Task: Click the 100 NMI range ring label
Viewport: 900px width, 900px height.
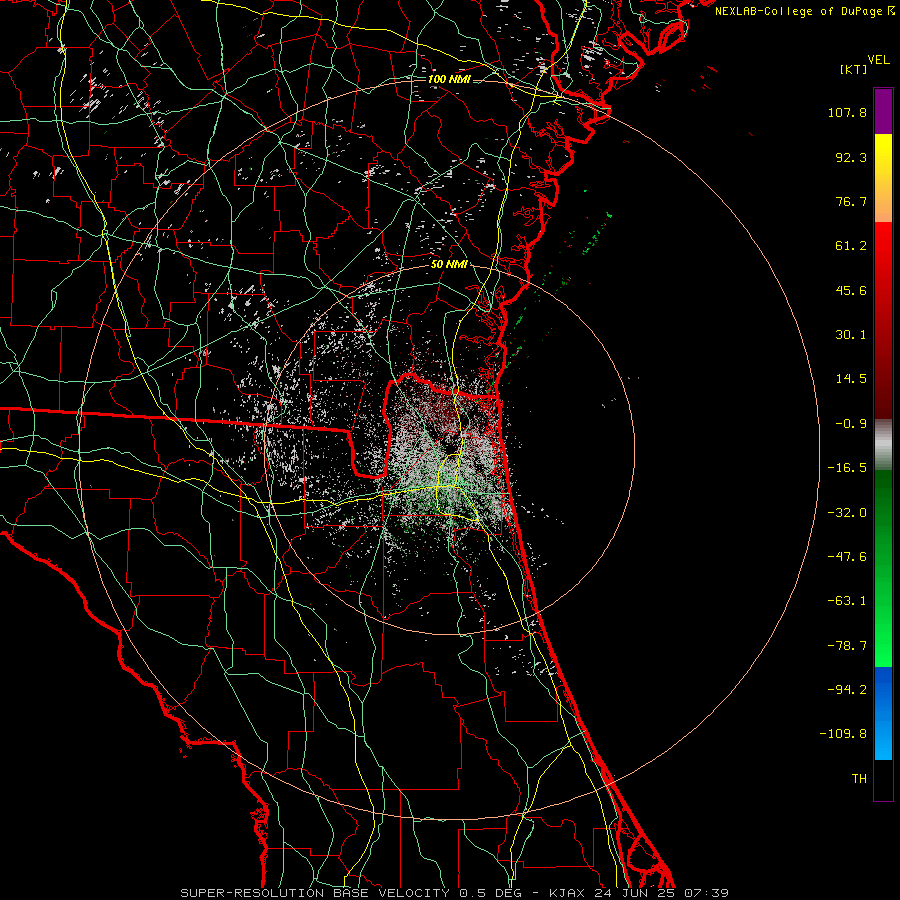Action: [x=449, y=79]
